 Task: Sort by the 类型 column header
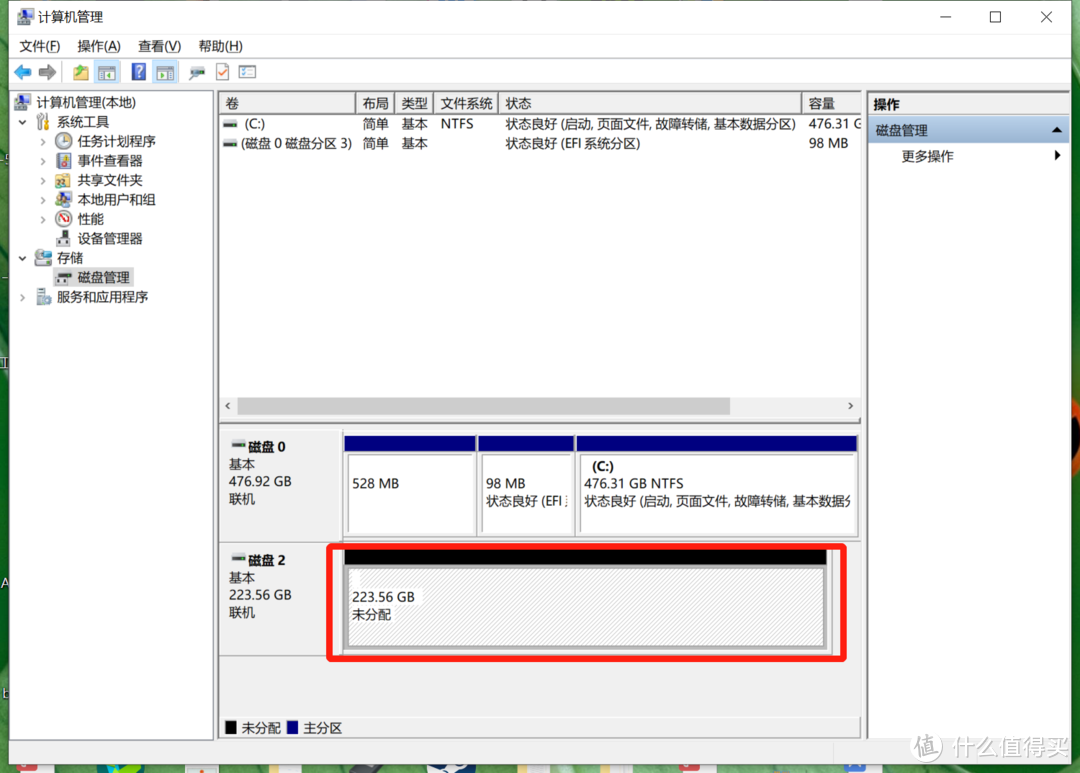coord(414,103)
